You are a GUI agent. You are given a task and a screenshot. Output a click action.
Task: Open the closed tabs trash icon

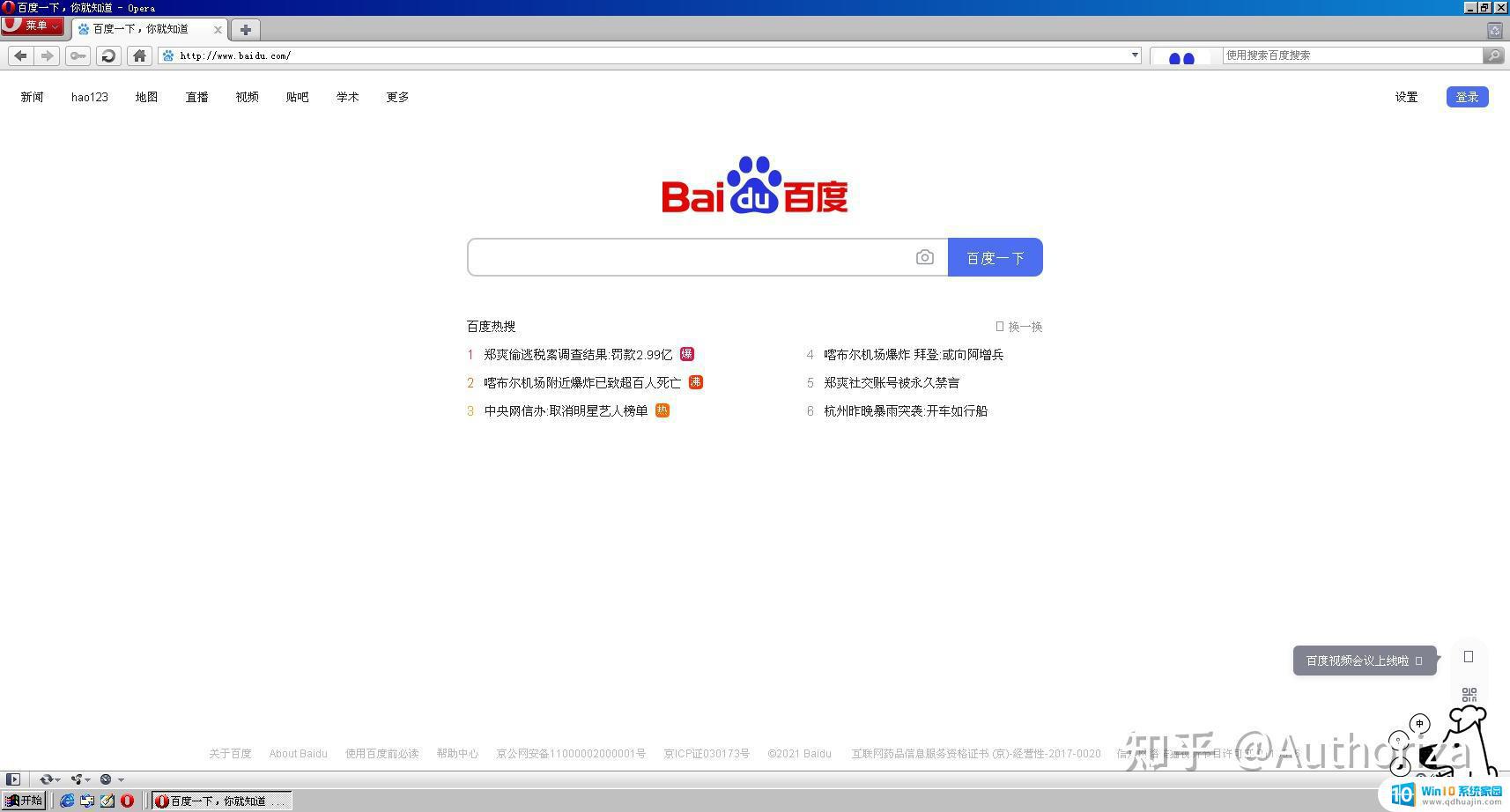[x=1494, y=30]
